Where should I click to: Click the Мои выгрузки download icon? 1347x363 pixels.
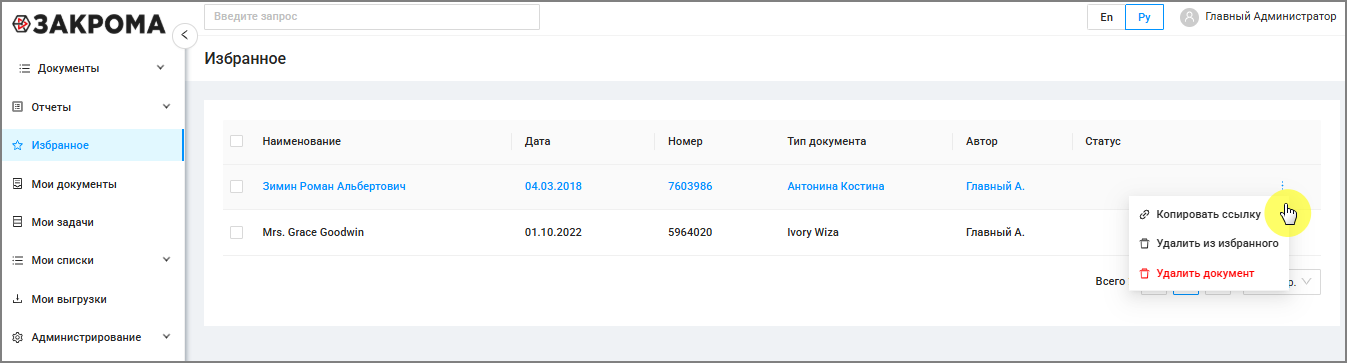pos(17,299)
